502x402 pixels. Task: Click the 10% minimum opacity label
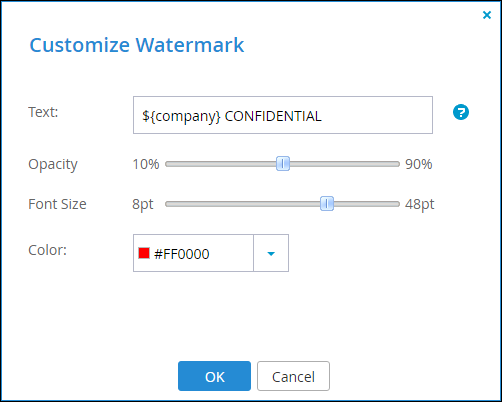coord(146,164)
